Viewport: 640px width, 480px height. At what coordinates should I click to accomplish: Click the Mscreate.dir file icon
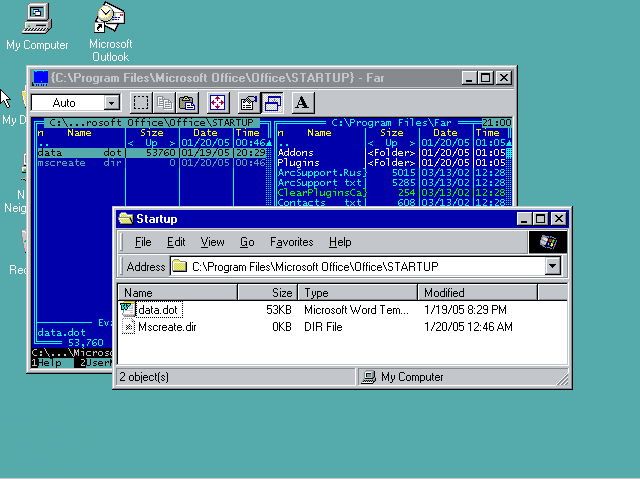(128, 327)
